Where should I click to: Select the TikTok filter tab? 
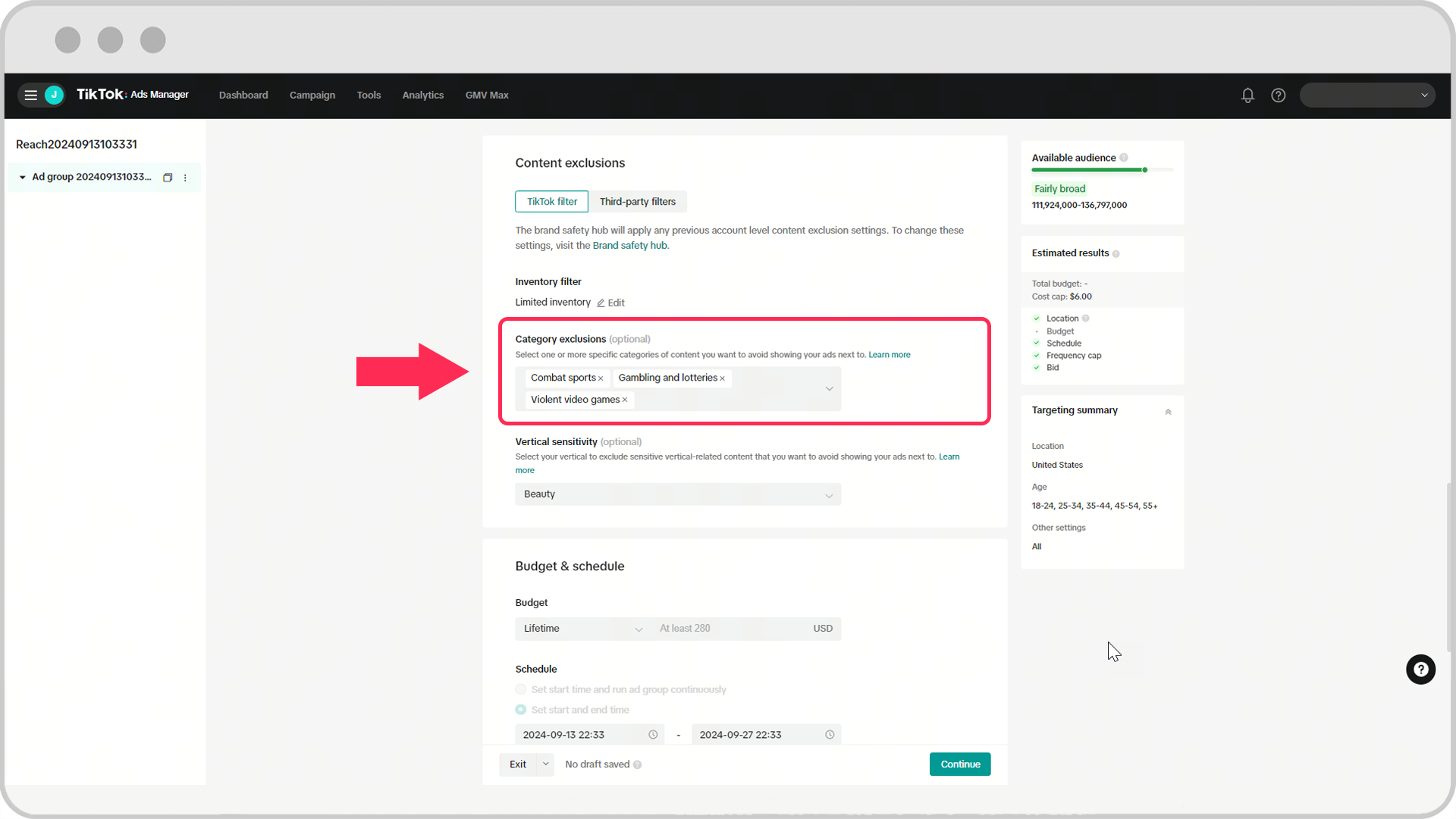point(551,201)
